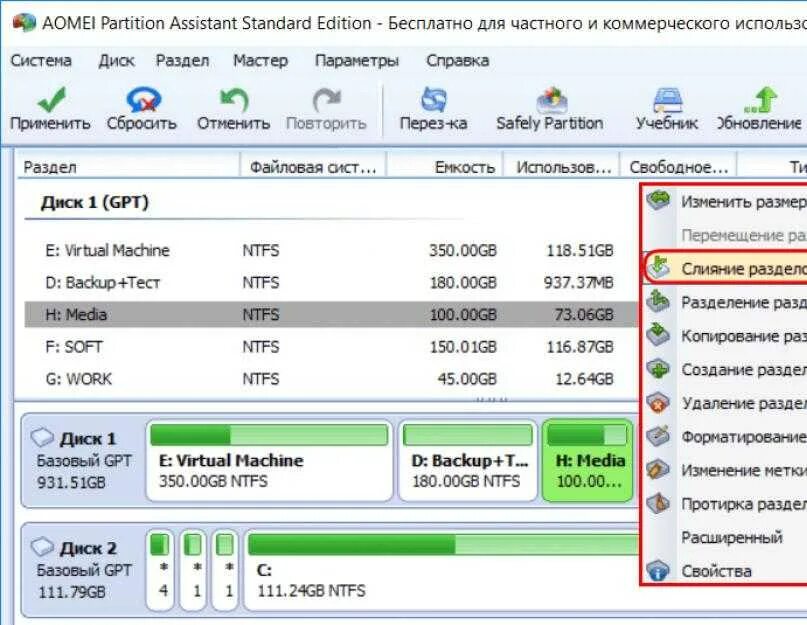
Task: Click the Удаление раздела delete icon
Action: [658, 403]
